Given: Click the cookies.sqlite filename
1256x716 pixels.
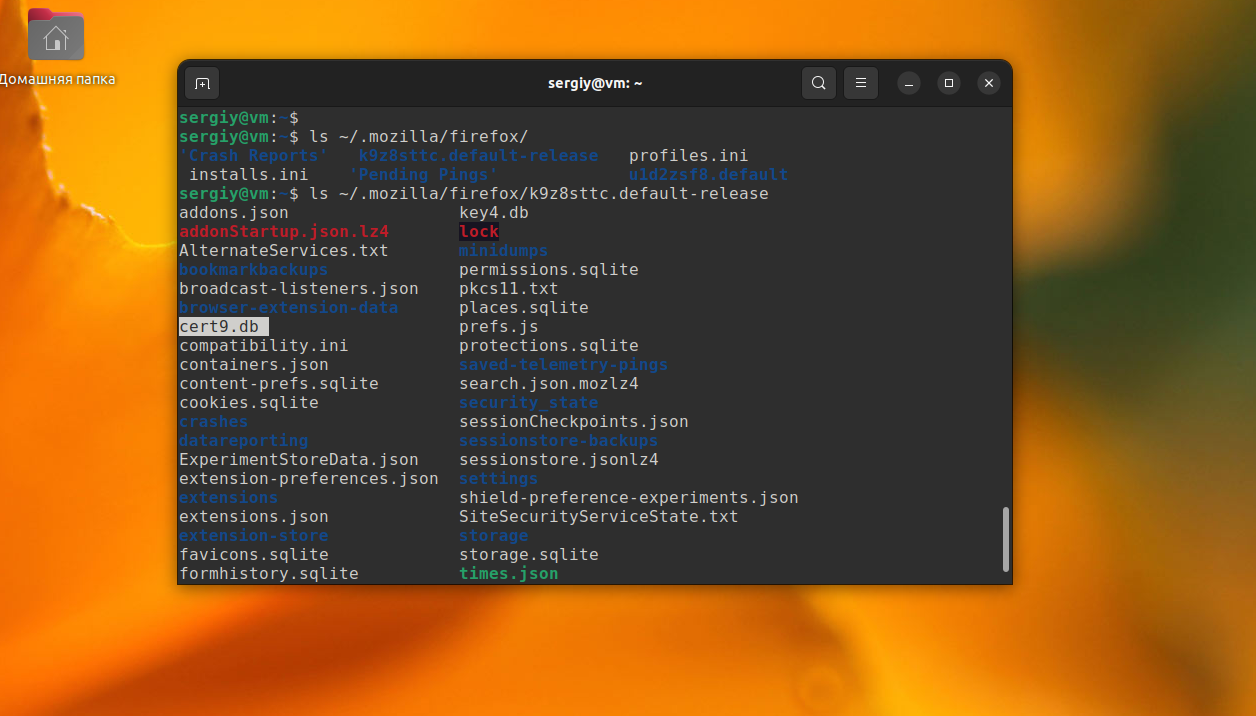Looking at the screenshot, I should coord(248,402).
